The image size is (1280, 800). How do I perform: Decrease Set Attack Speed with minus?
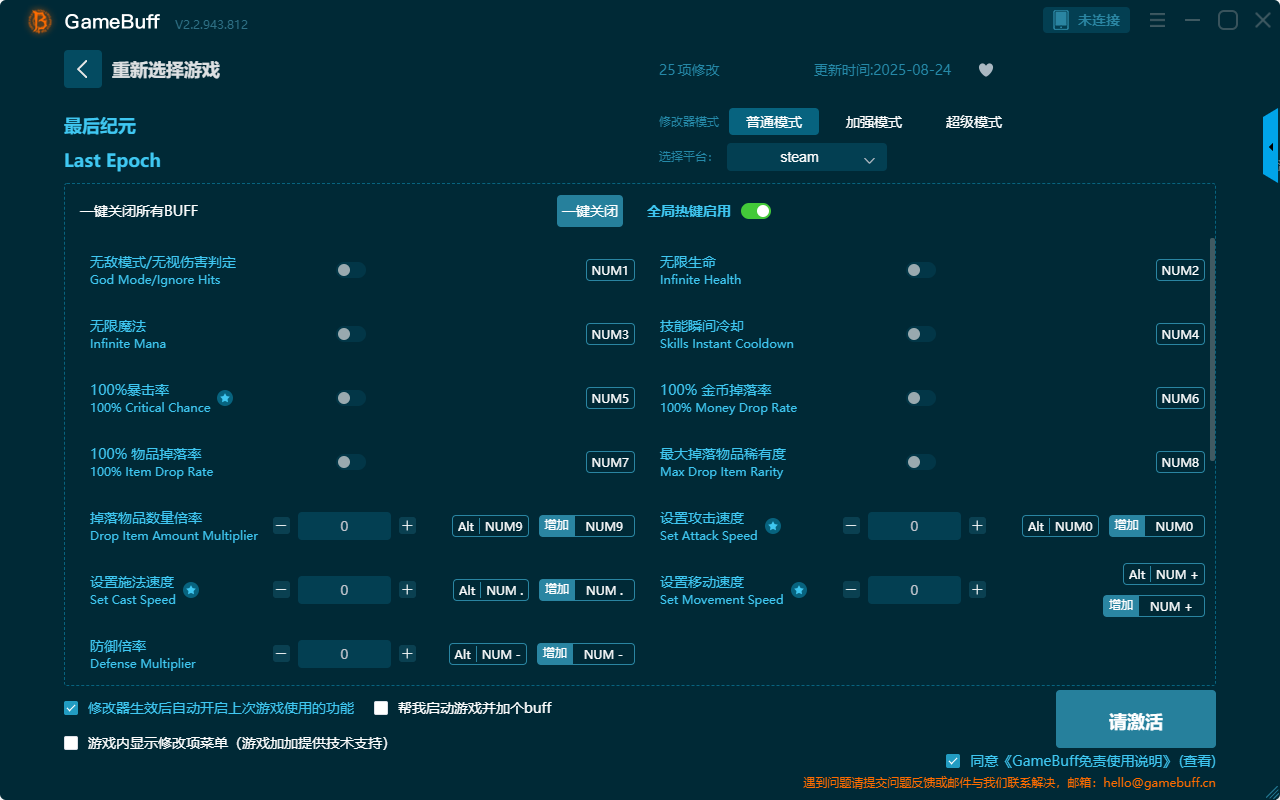(x=851, y=526)
